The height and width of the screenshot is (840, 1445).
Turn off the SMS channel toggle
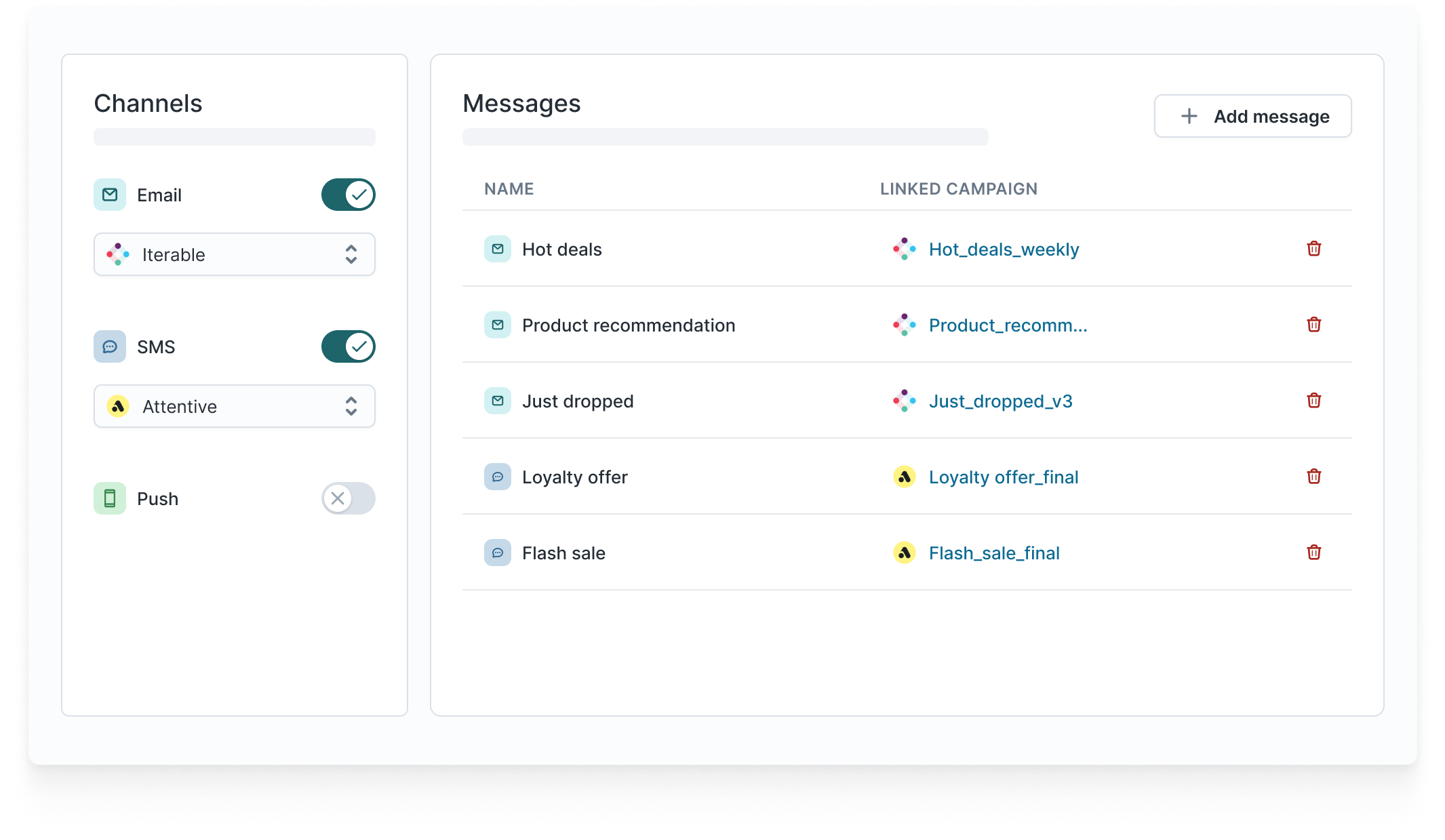pos(348,346)
